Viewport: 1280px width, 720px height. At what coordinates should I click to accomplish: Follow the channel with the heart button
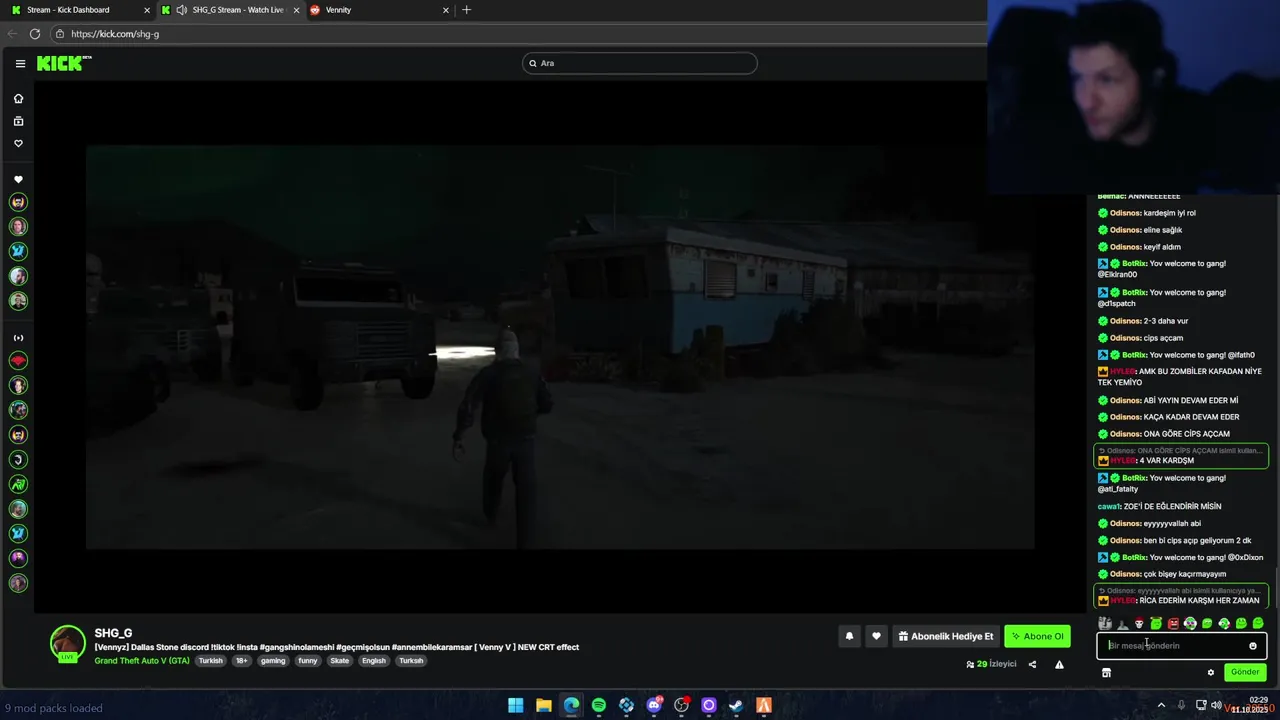tap(876, 636)
